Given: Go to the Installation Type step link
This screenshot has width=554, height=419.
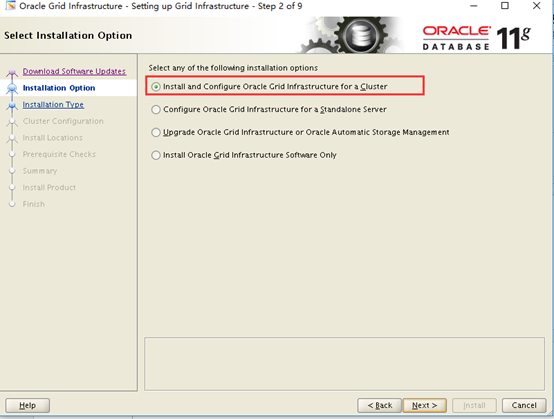Looking at the screenshot, I should 53,105.
